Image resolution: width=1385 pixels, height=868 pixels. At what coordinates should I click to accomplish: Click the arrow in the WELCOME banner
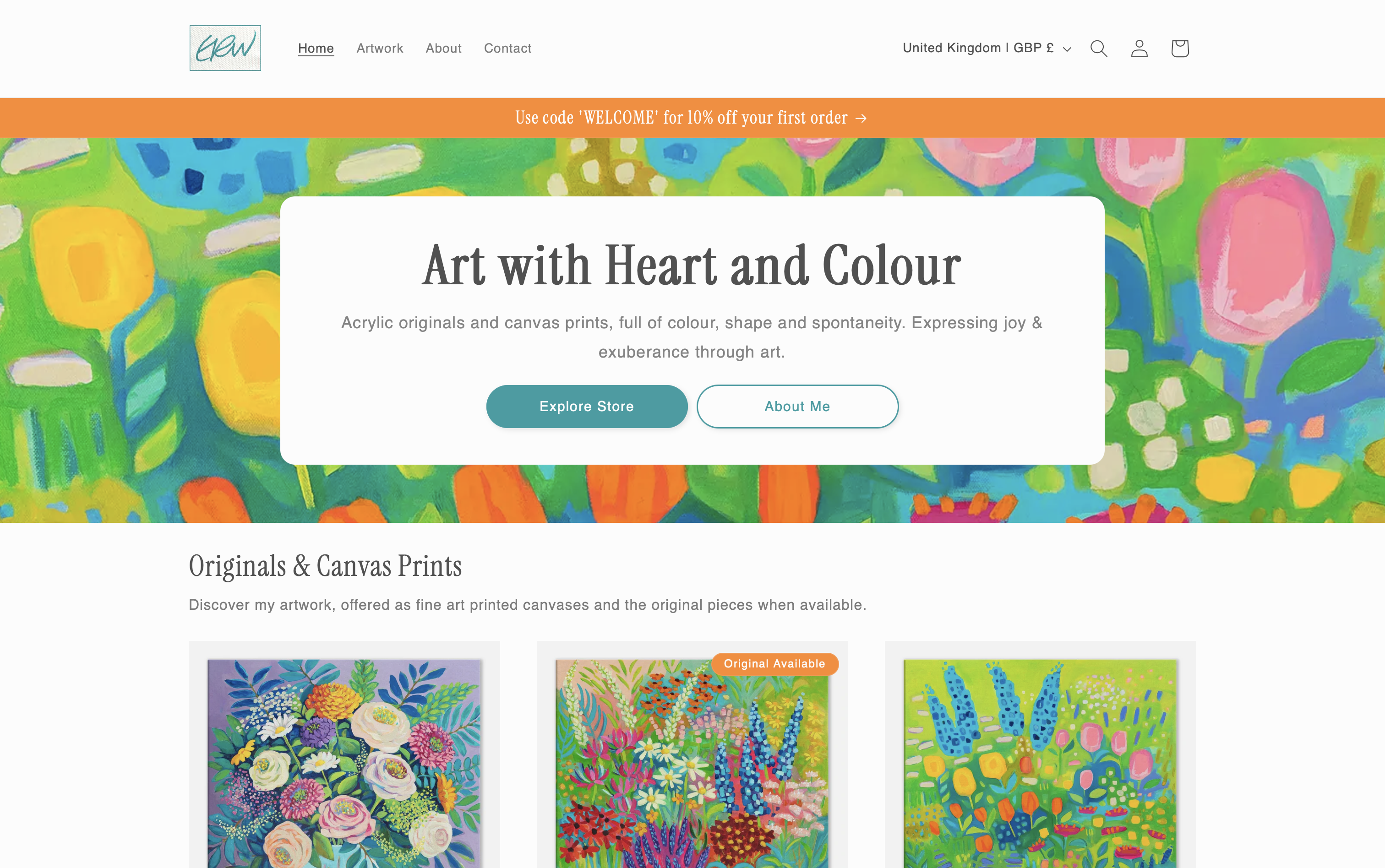point(861,118)
